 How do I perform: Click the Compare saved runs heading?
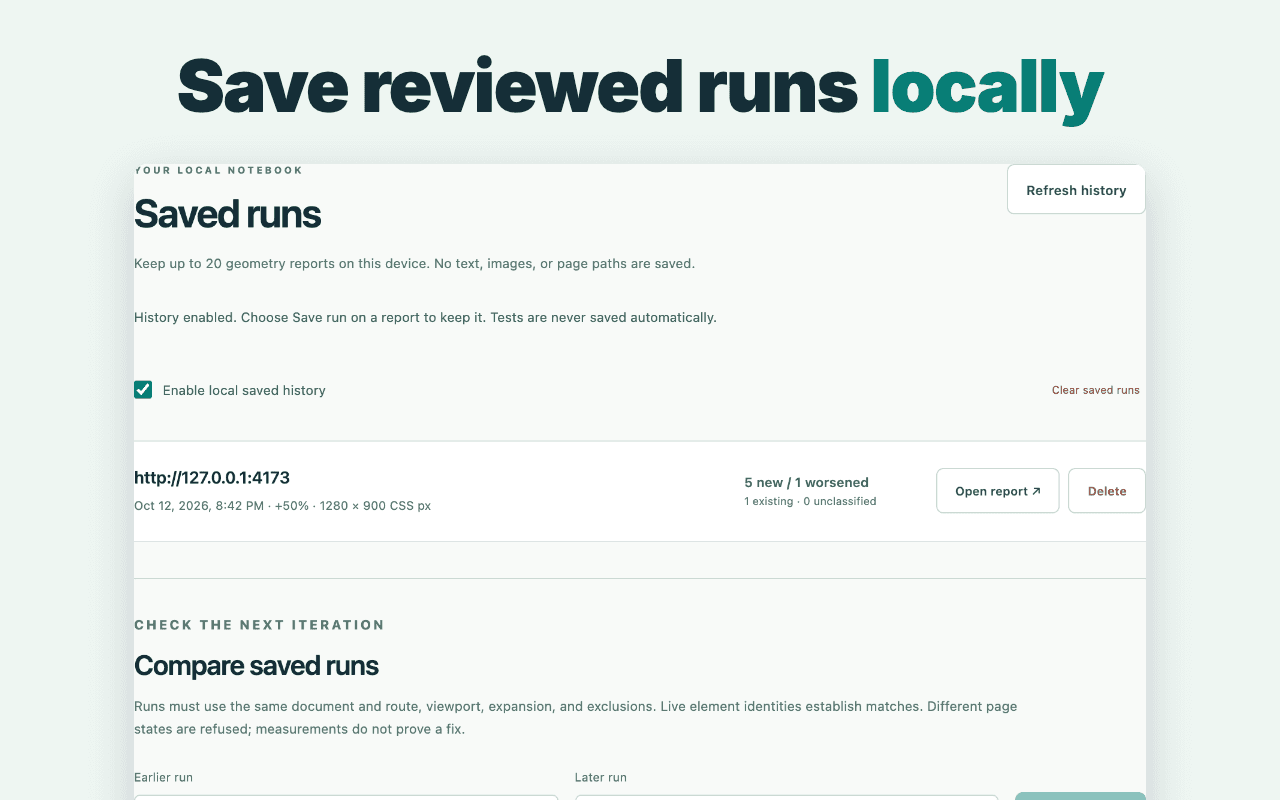(256, 666)
